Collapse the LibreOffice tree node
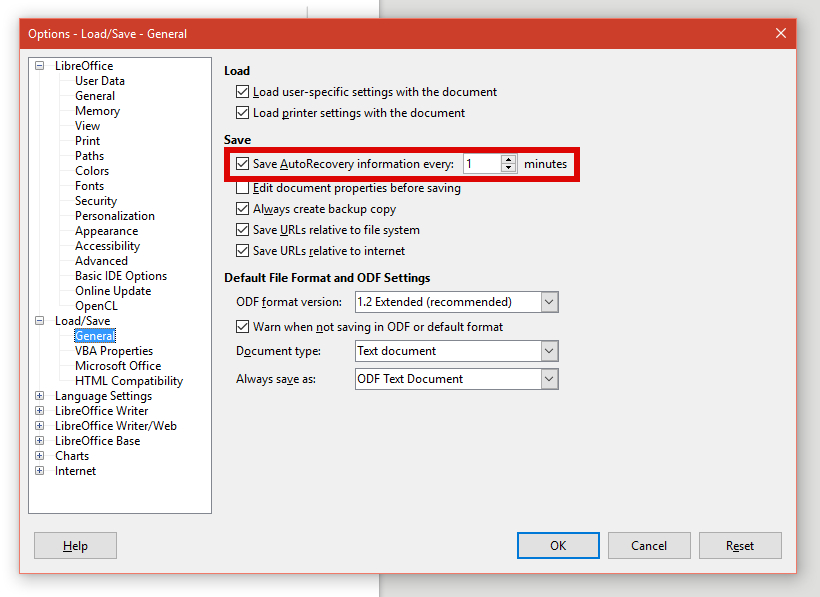Image resolution: width=820 pixels, height=597 pixels. click(x=40, y=66)
